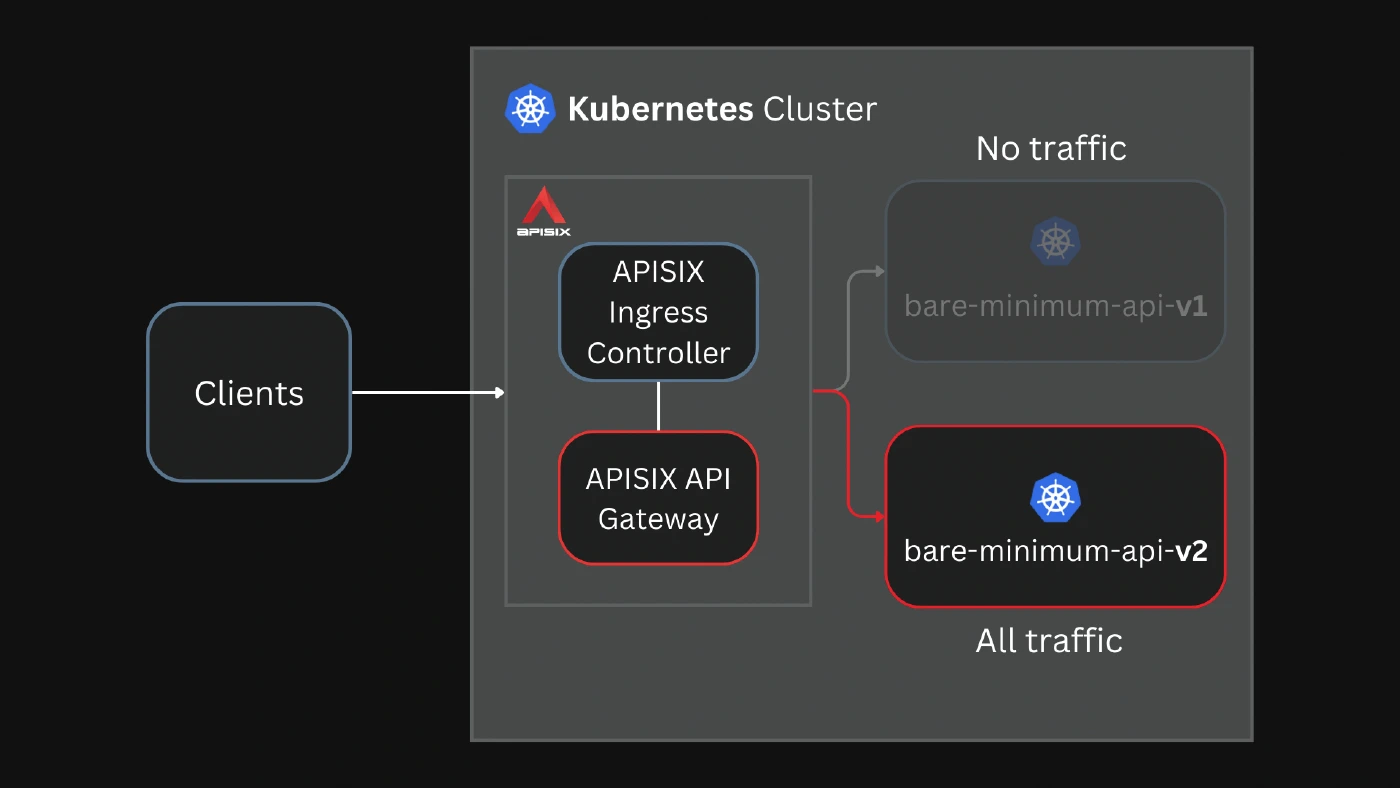
Task: Click the bare-minimum-api-v1 label
Action: (x=1056, y=305)
